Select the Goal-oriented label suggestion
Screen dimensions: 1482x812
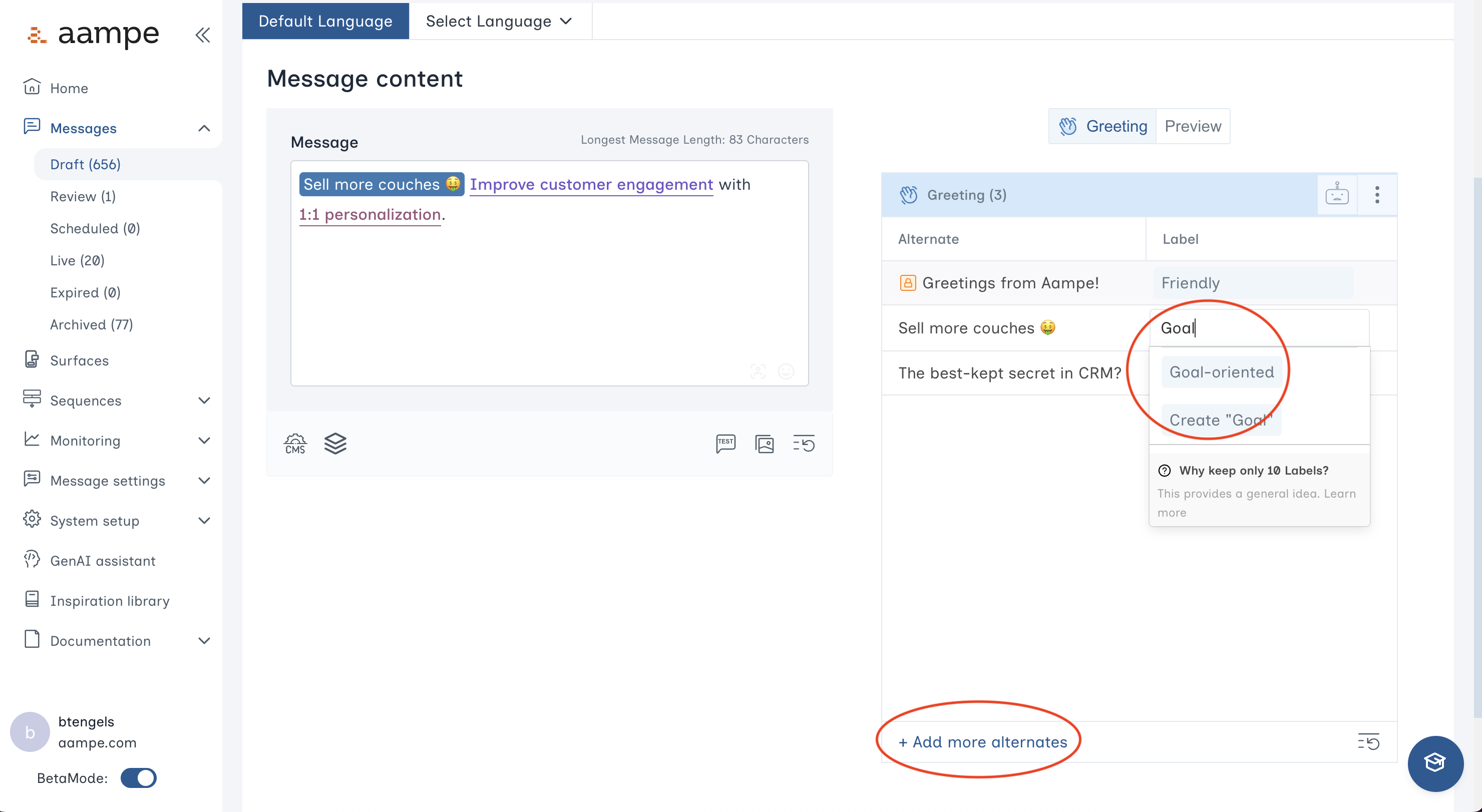pyautogui.click(x=1221, y=372)
